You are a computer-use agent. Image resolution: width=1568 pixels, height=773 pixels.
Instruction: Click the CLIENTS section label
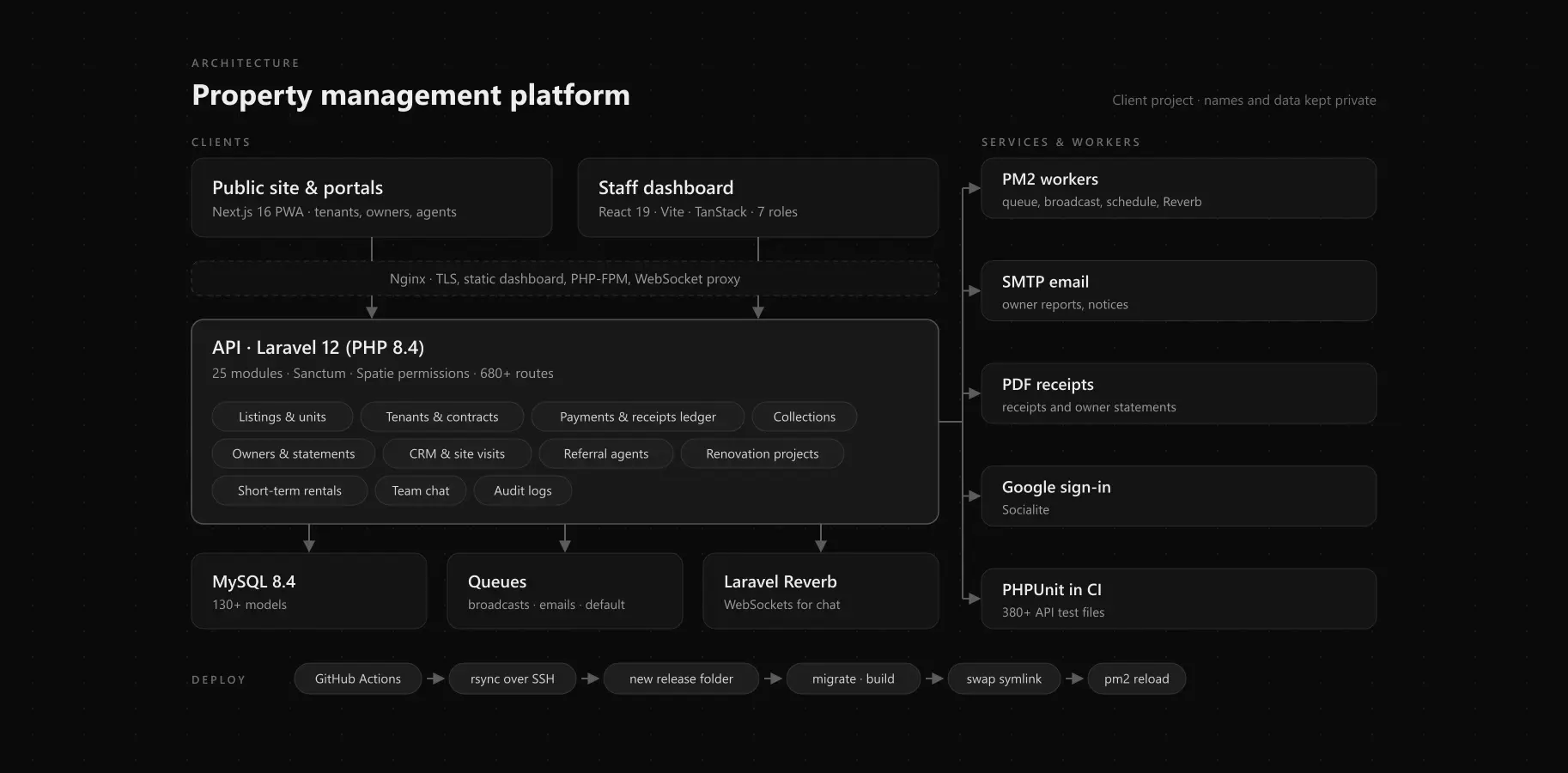tap(221, 143)
